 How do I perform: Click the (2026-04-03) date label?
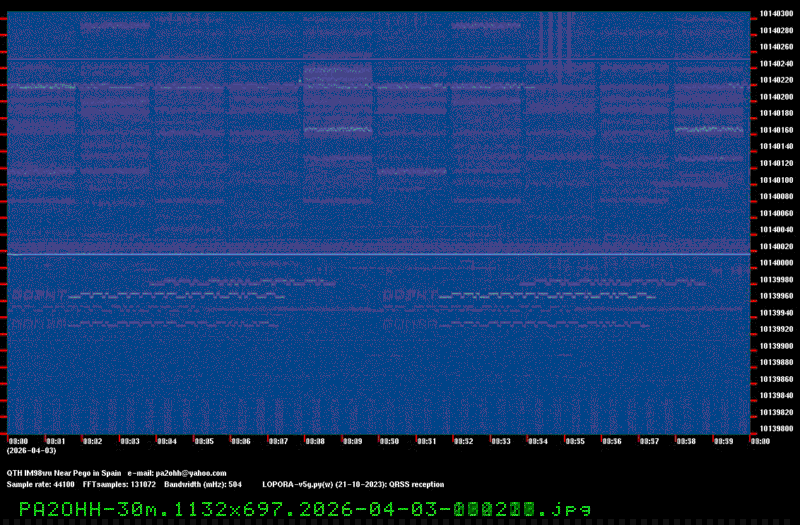pyautogui.click(x=24, y=451)
